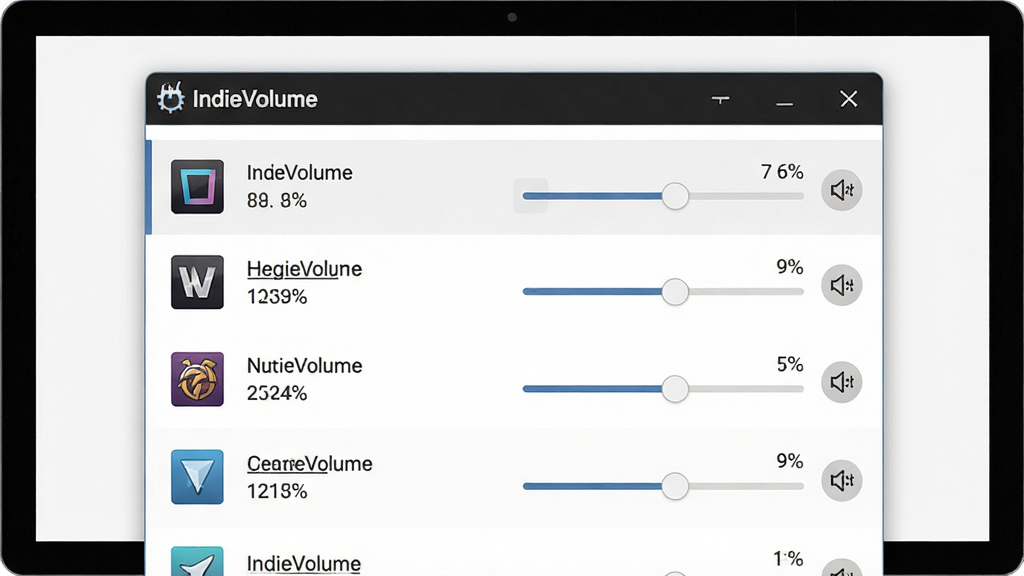This screenshot has height=576, width=1024.
Task: Click the IndieVolume logo in title bar
Action: pos(171,98)
